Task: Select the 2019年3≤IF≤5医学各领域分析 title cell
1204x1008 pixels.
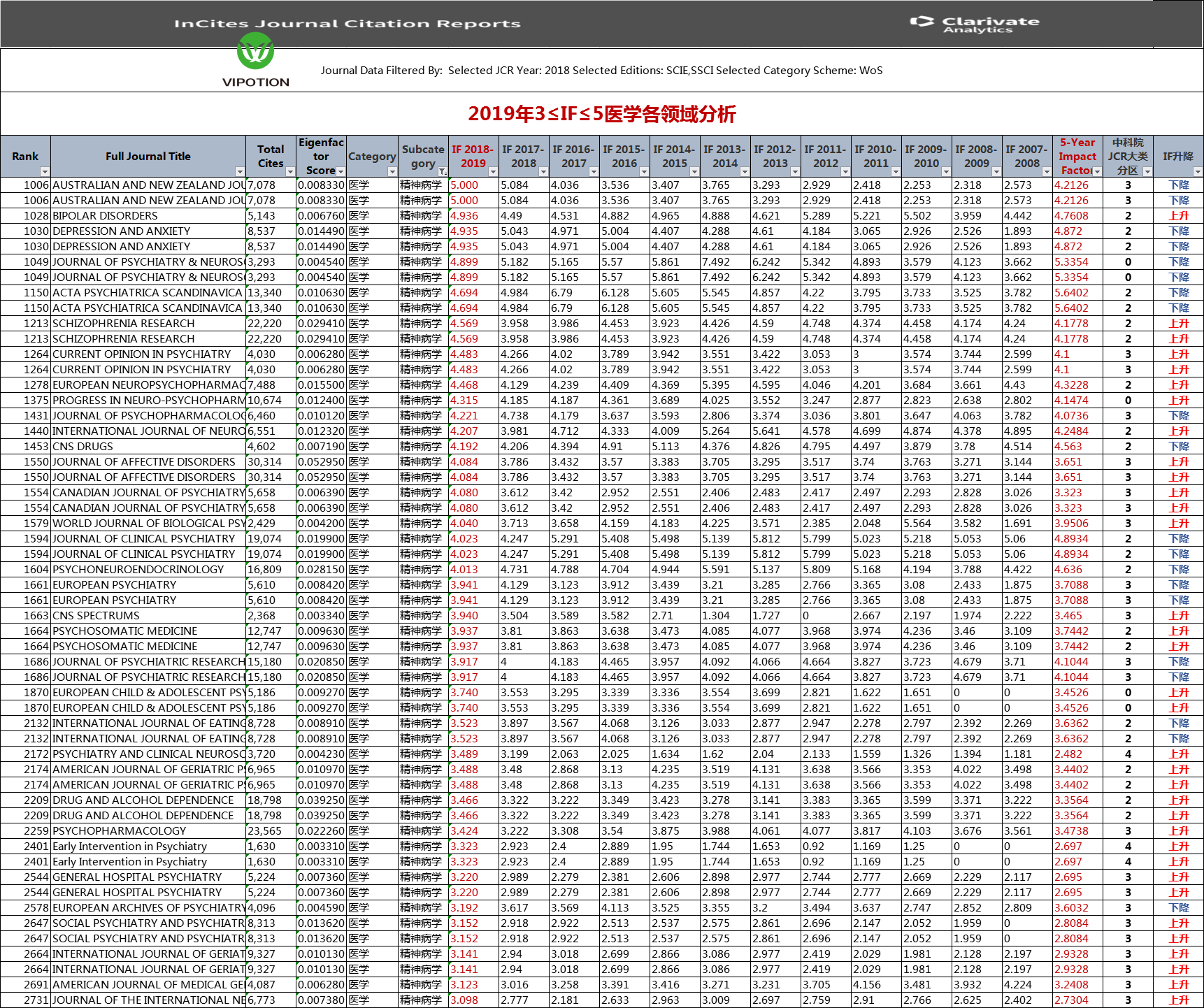Action: tap(601, 114)
